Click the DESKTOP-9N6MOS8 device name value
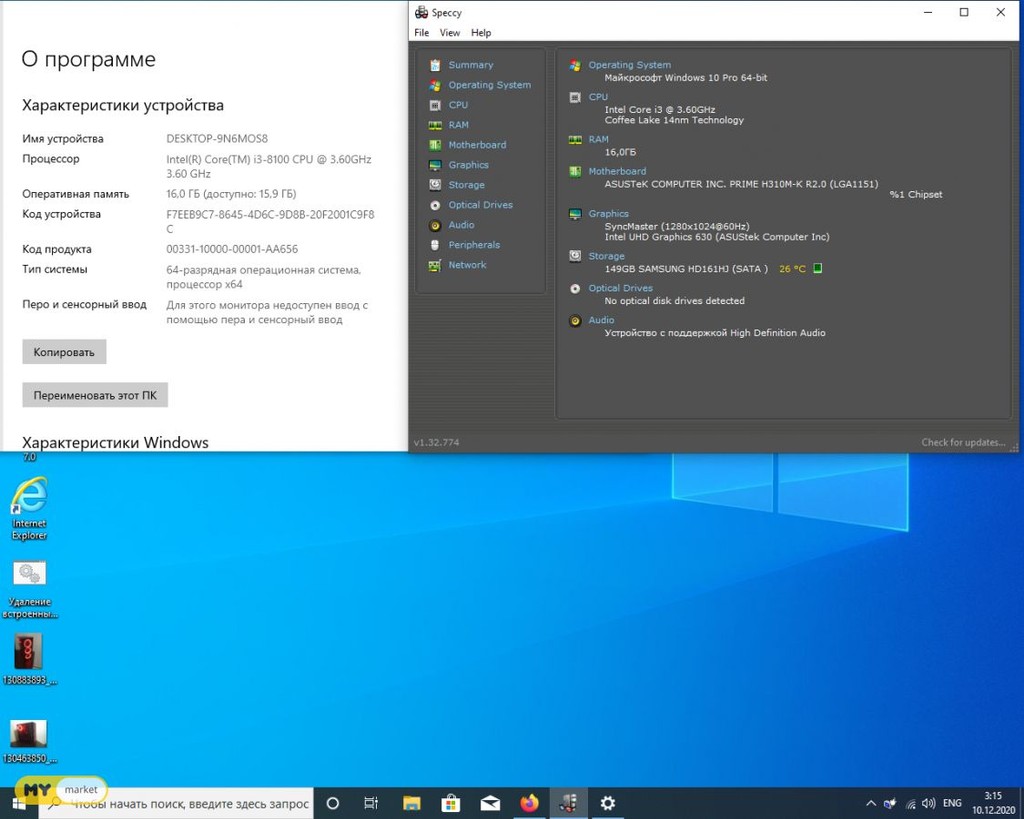Viewport: 1024px width, 819px height. pos(217,138)
